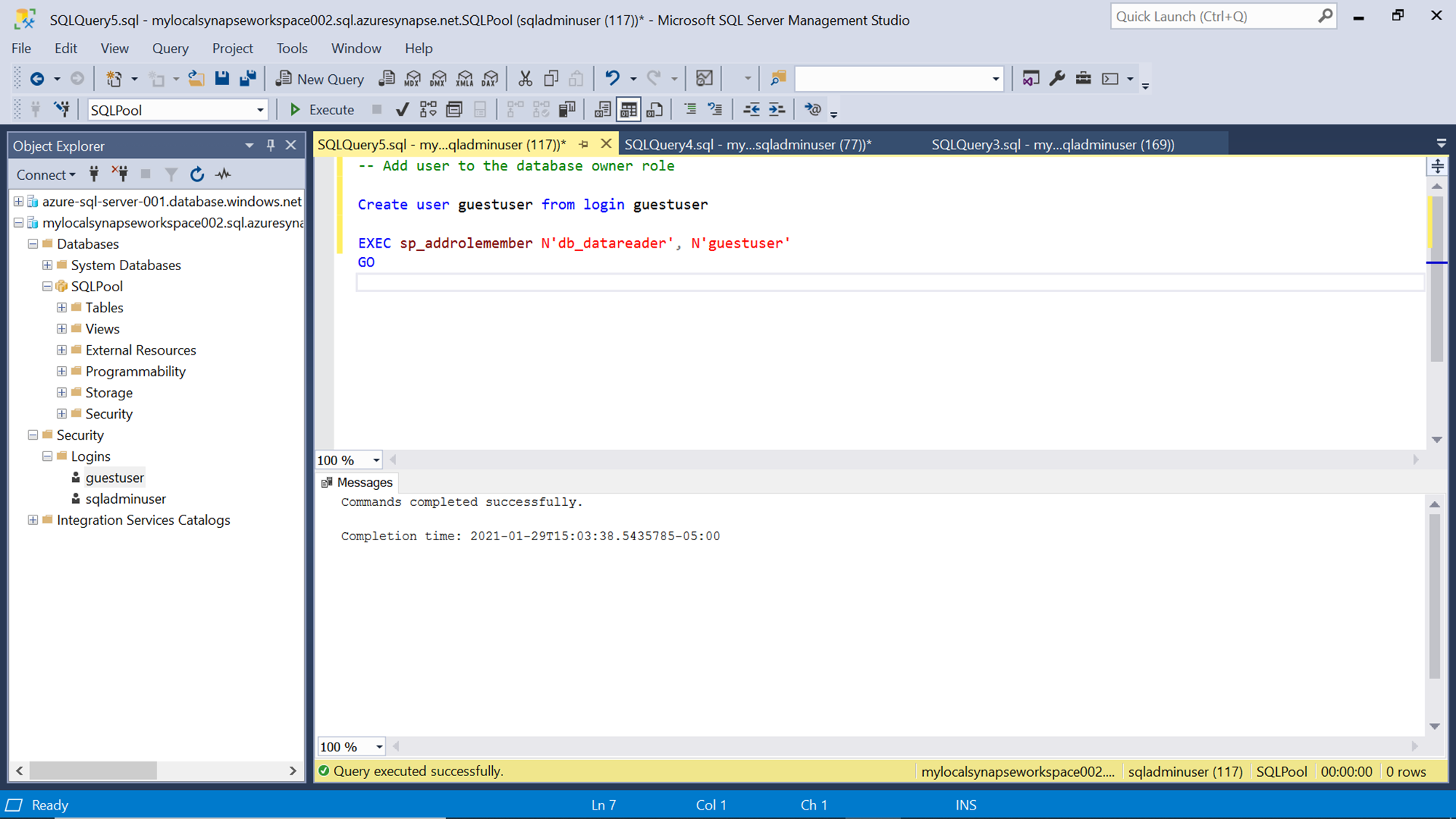Viewport: 1456px width, 819px height.
Task: Click the Comment Out Lines icon
Action: pyautogui.click(x=690, y=110)
